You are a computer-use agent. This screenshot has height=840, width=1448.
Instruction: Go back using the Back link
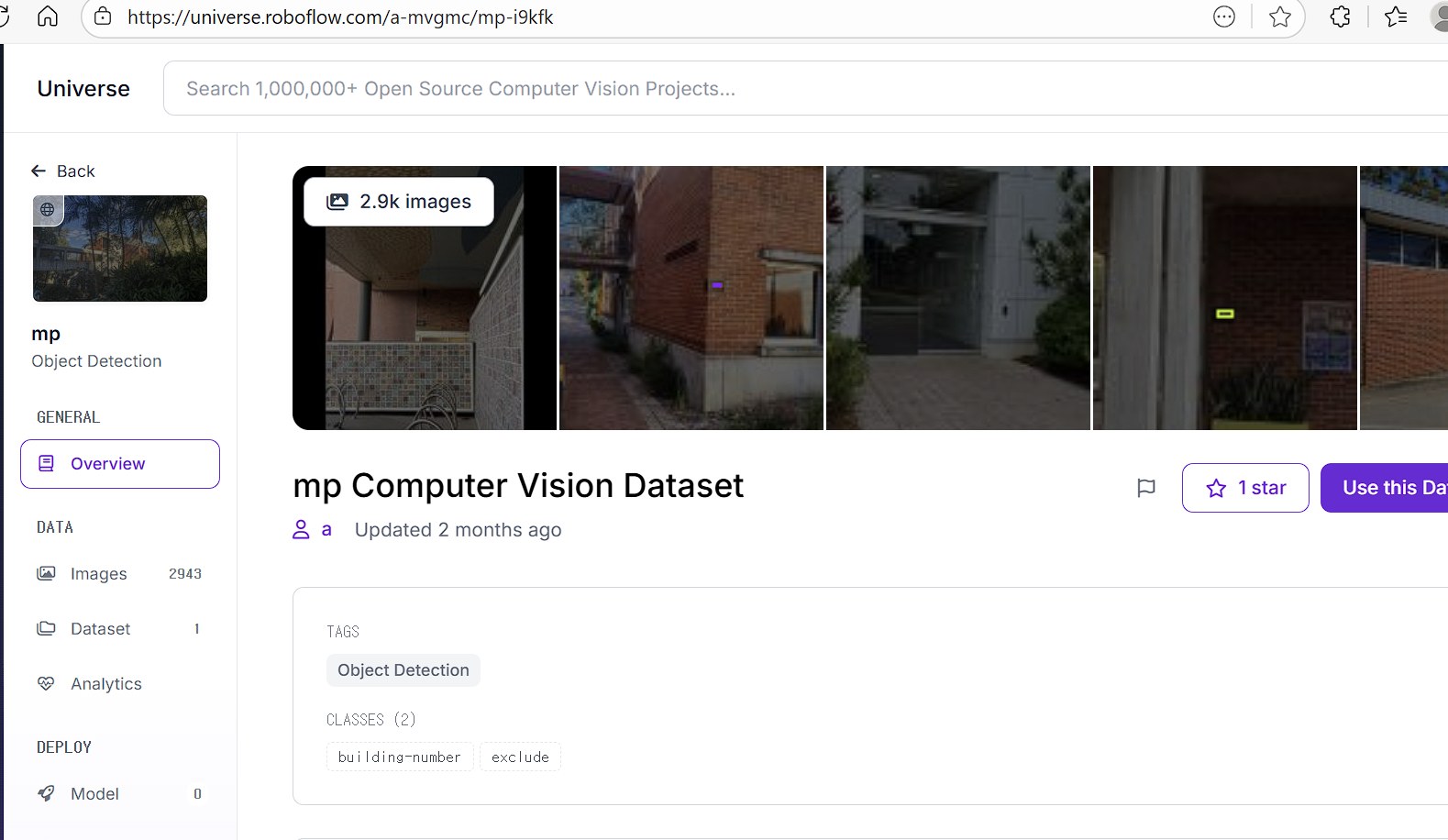click(x=63, y=171)
